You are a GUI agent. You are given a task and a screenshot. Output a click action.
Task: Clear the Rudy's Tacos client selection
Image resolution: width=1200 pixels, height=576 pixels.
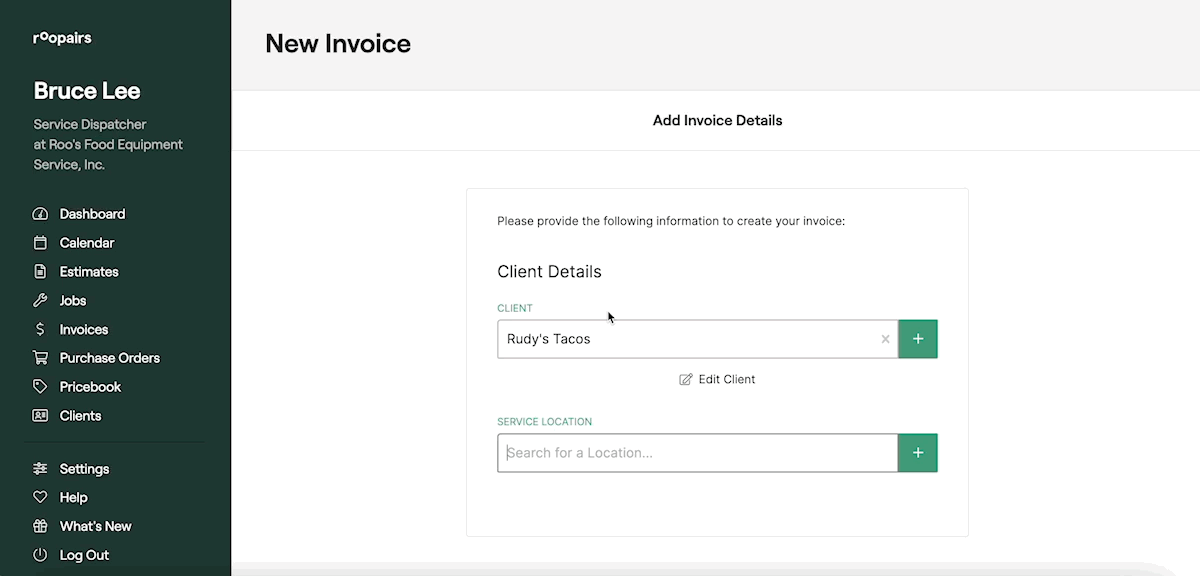point(885,339)
